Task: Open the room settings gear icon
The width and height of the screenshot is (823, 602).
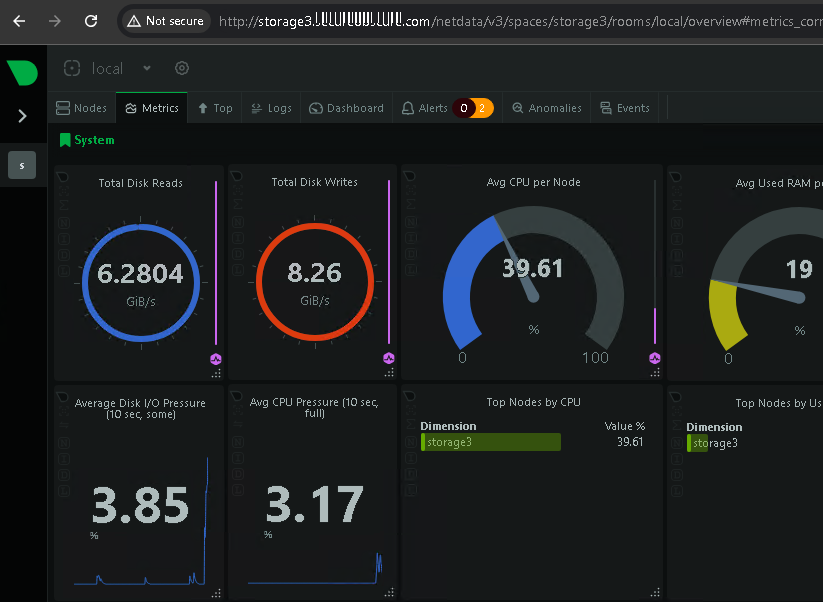Action: 182,68
